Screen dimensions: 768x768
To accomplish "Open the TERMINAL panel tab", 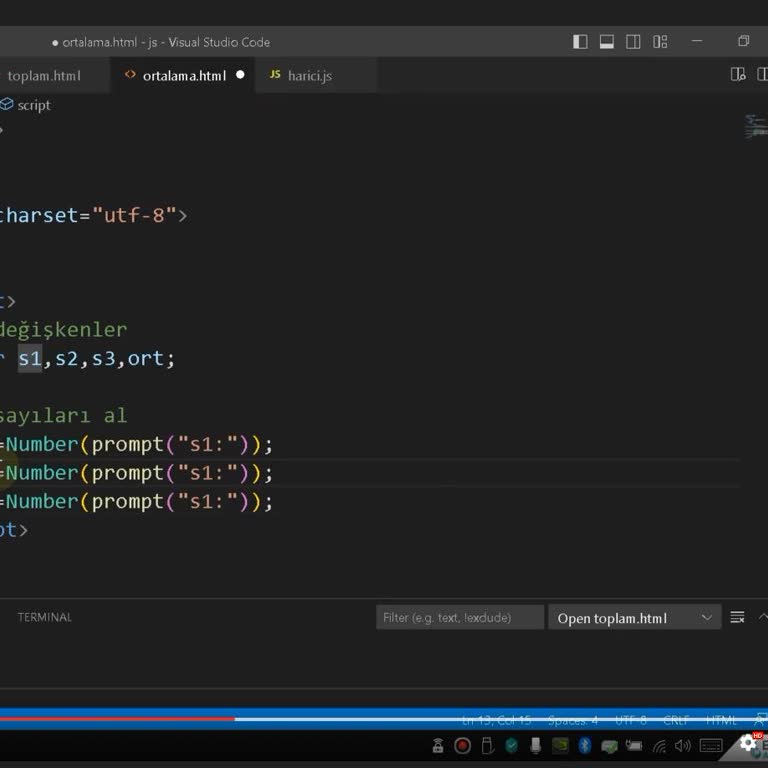I will 45,617.
